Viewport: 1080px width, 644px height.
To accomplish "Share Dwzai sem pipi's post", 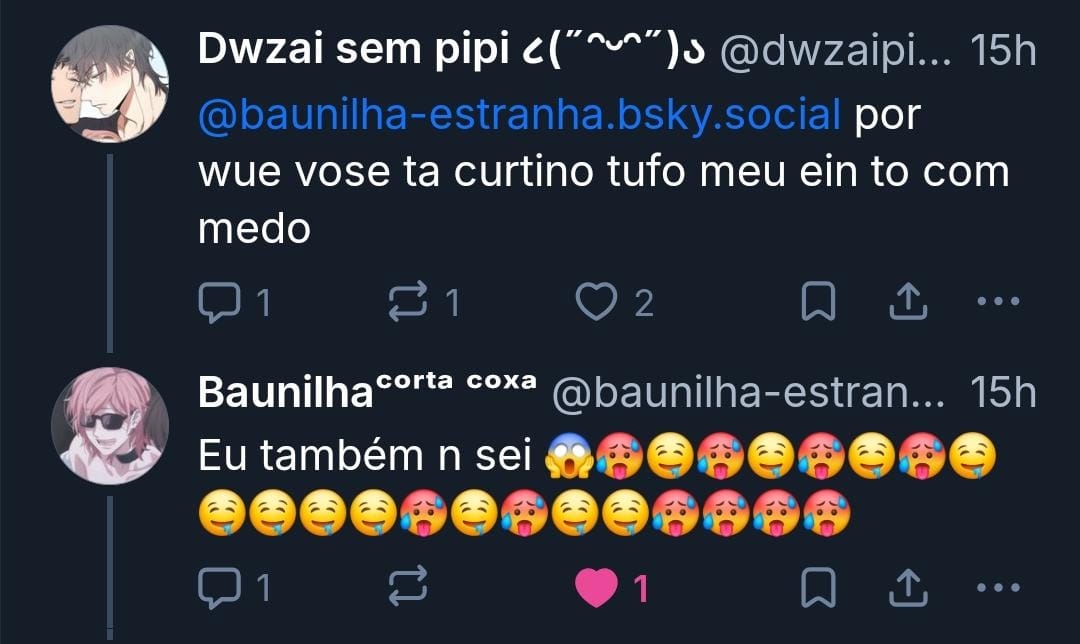I will point(908,302).
